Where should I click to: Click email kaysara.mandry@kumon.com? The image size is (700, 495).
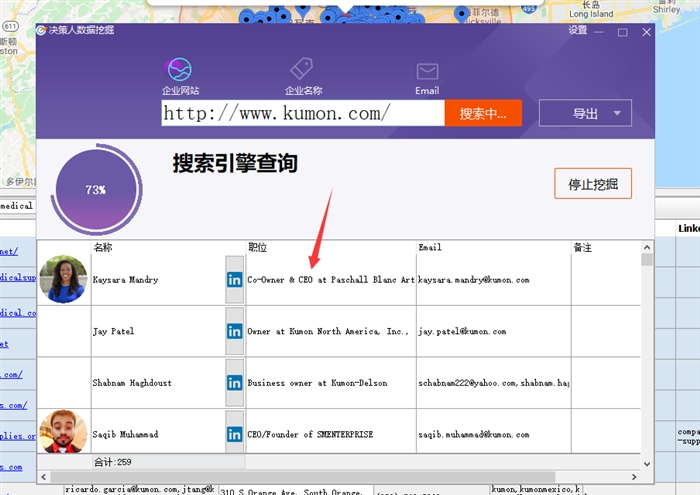(x=474, y=280)
